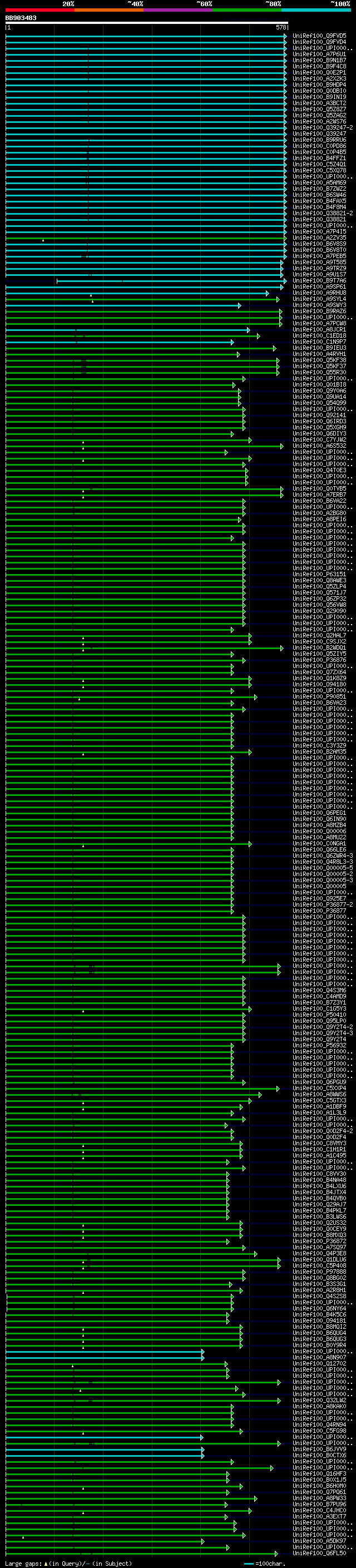
Task: Click hit label UniRef100_B9RAZ6
Action: click(x=319, y=311)
